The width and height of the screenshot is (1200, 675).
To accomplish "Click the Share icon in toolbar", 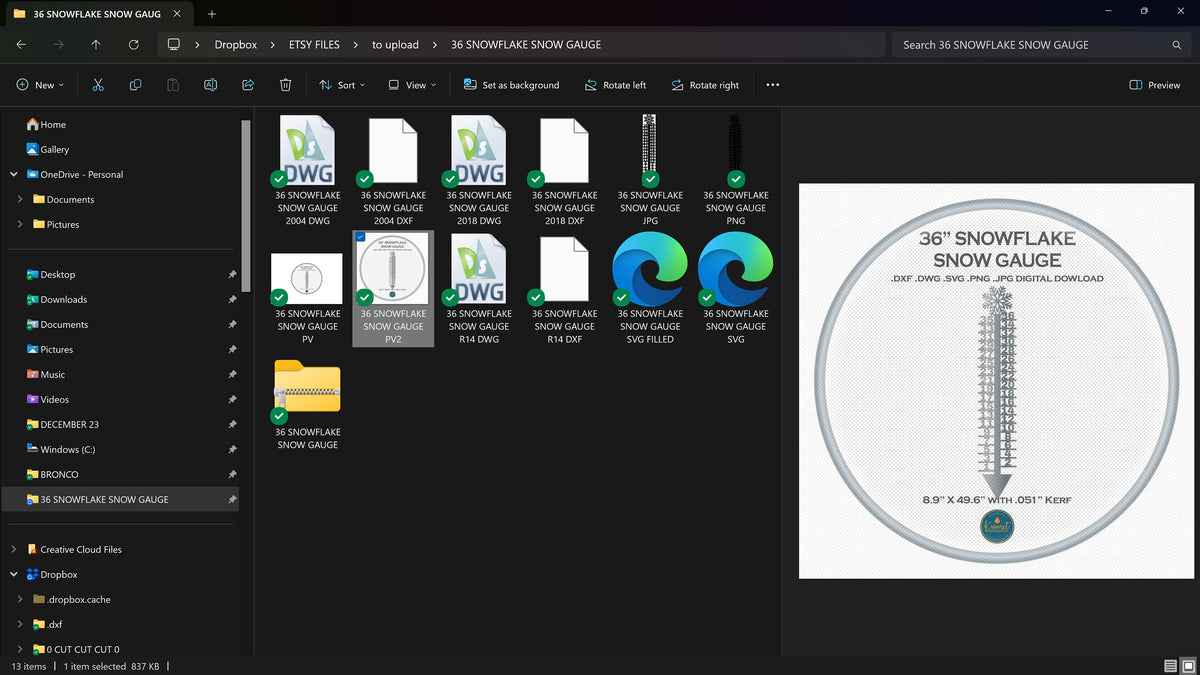I will pos(248,85).
